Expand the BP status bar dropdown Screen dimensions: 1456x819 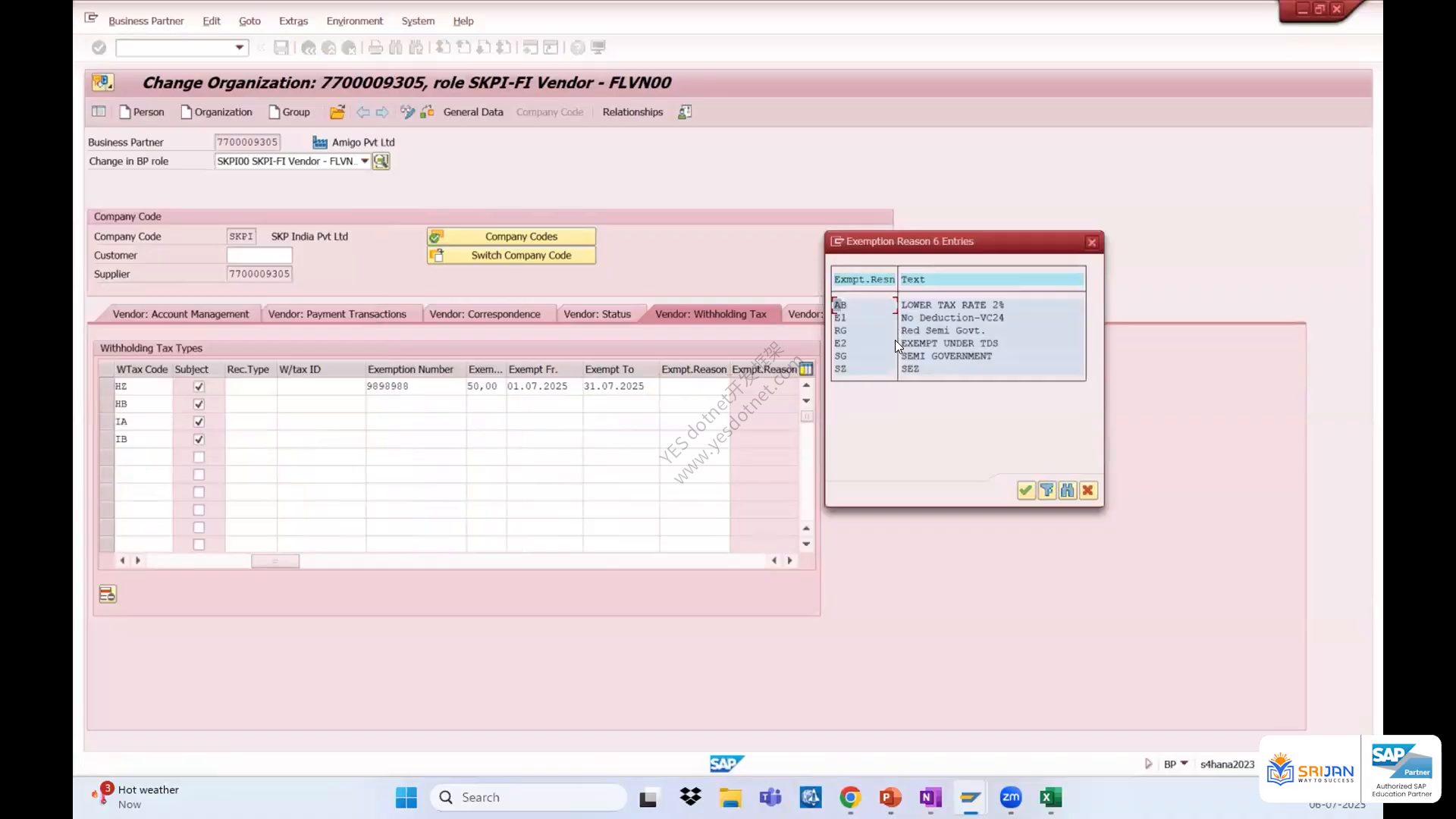(1185, 764)
